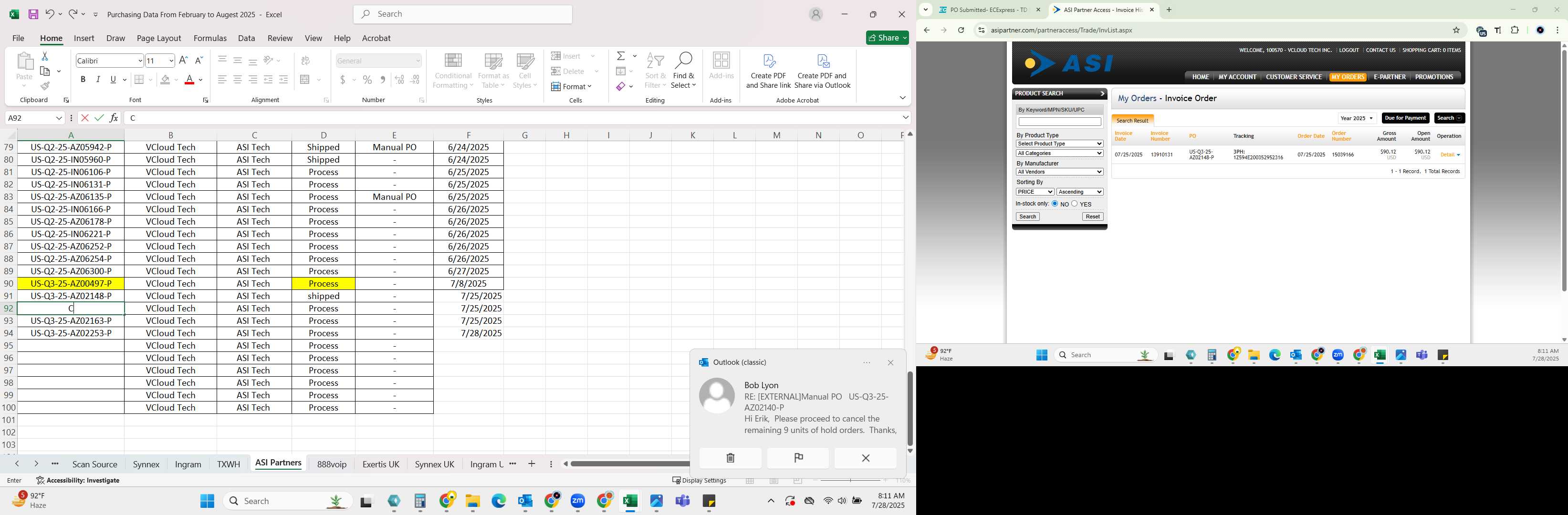Screen dimensions: 1568x515
Task: Click Create PDF and Share link
Action: (x=768, y=71)
